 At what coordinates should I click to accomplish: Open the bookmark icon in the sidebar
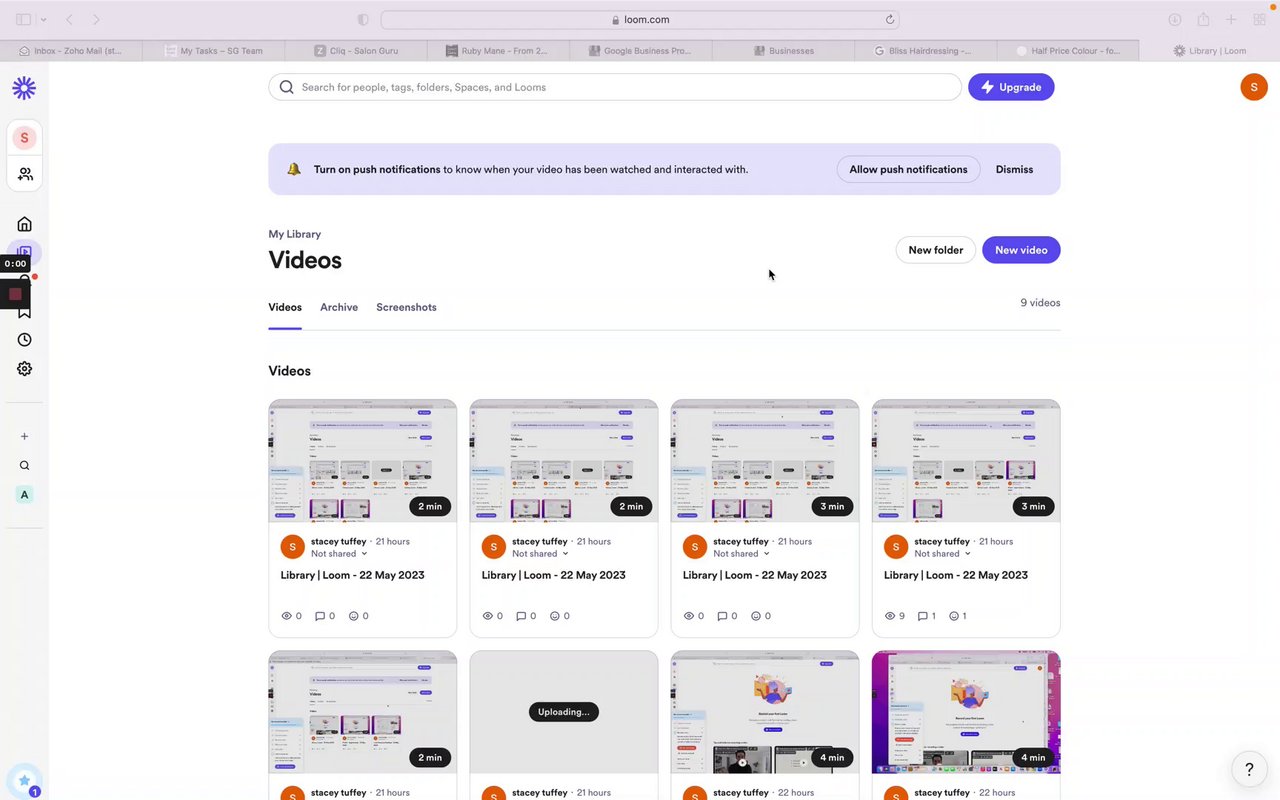(25, 312)
